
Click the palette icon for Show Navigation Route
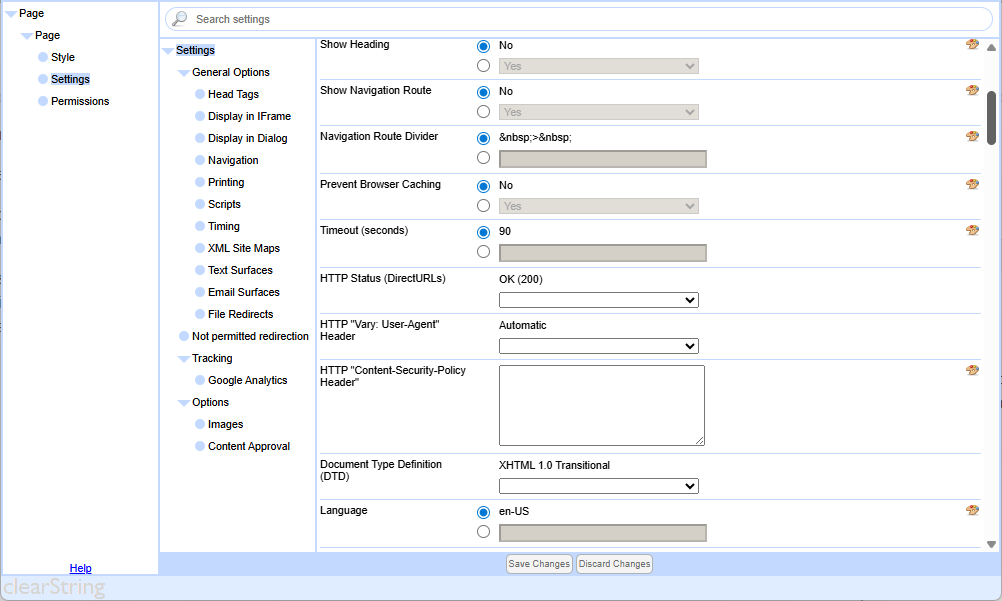[x=972, y=91]
